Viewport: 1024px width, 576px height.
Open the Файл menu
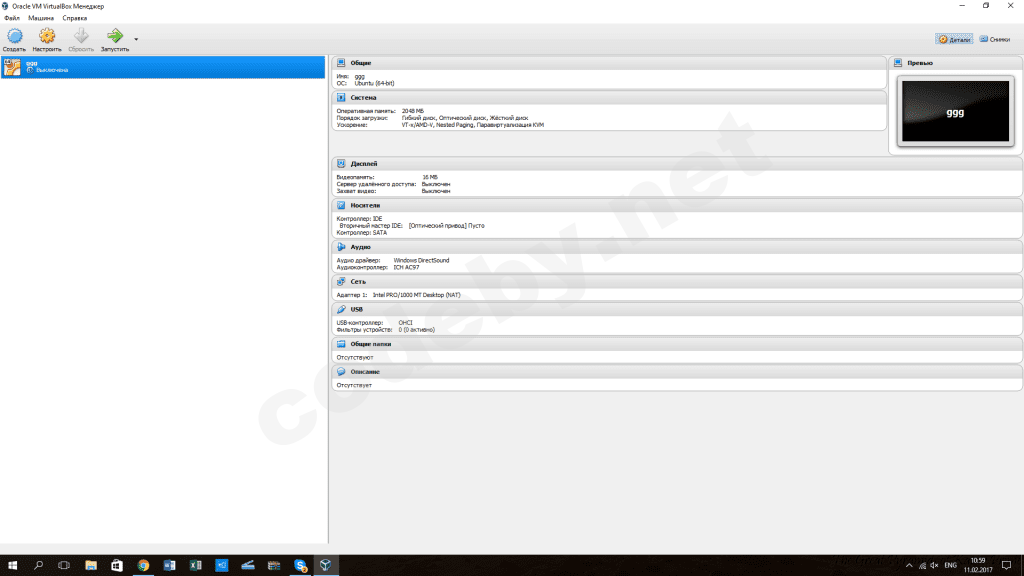(12, 18)
